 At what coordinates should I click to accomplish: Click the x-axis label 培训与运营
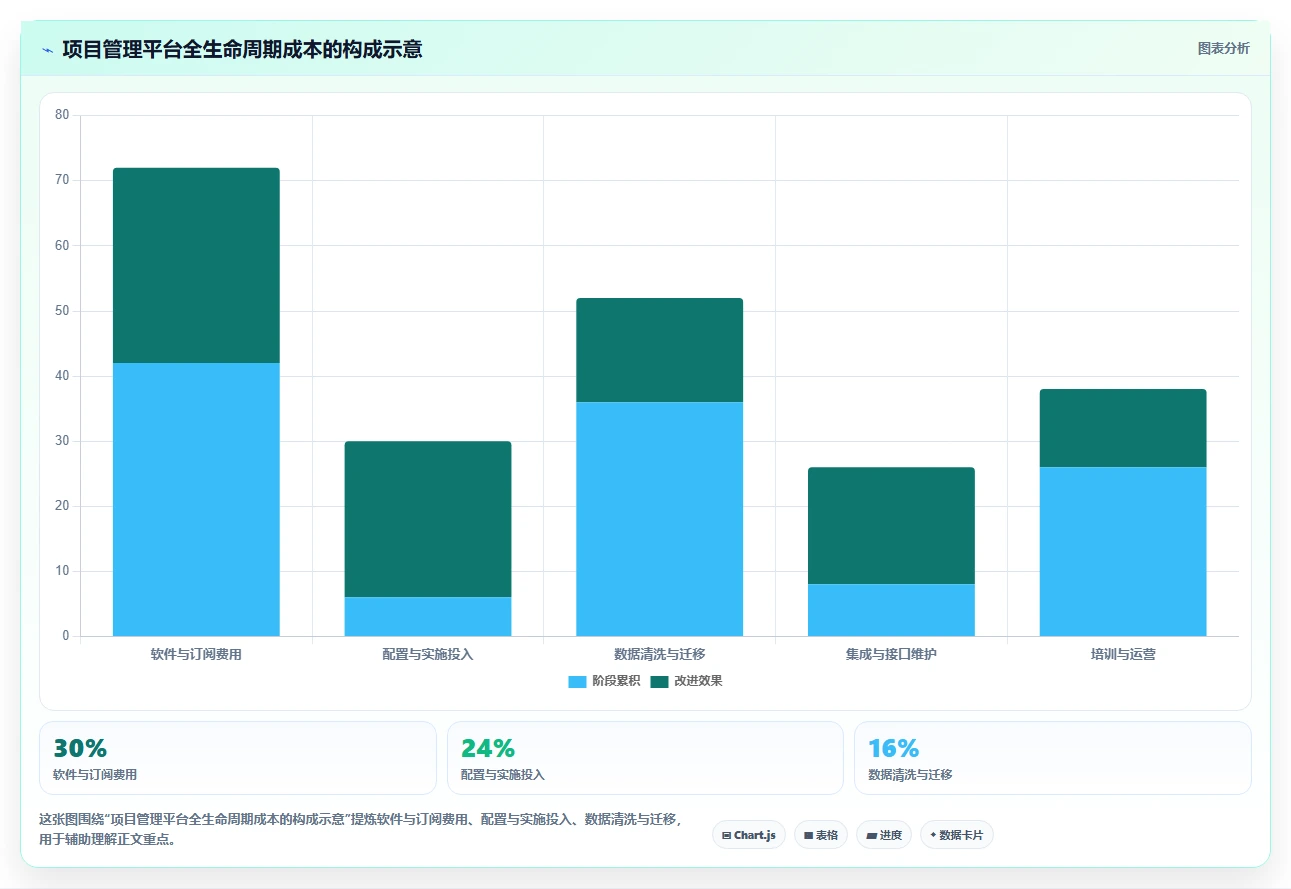tap(1123, 655)
